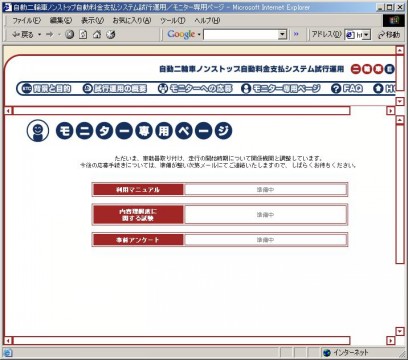Click the Back (戻る) arrow button
The height and width of the screenshot is (360, 408).
coord(23,34)
